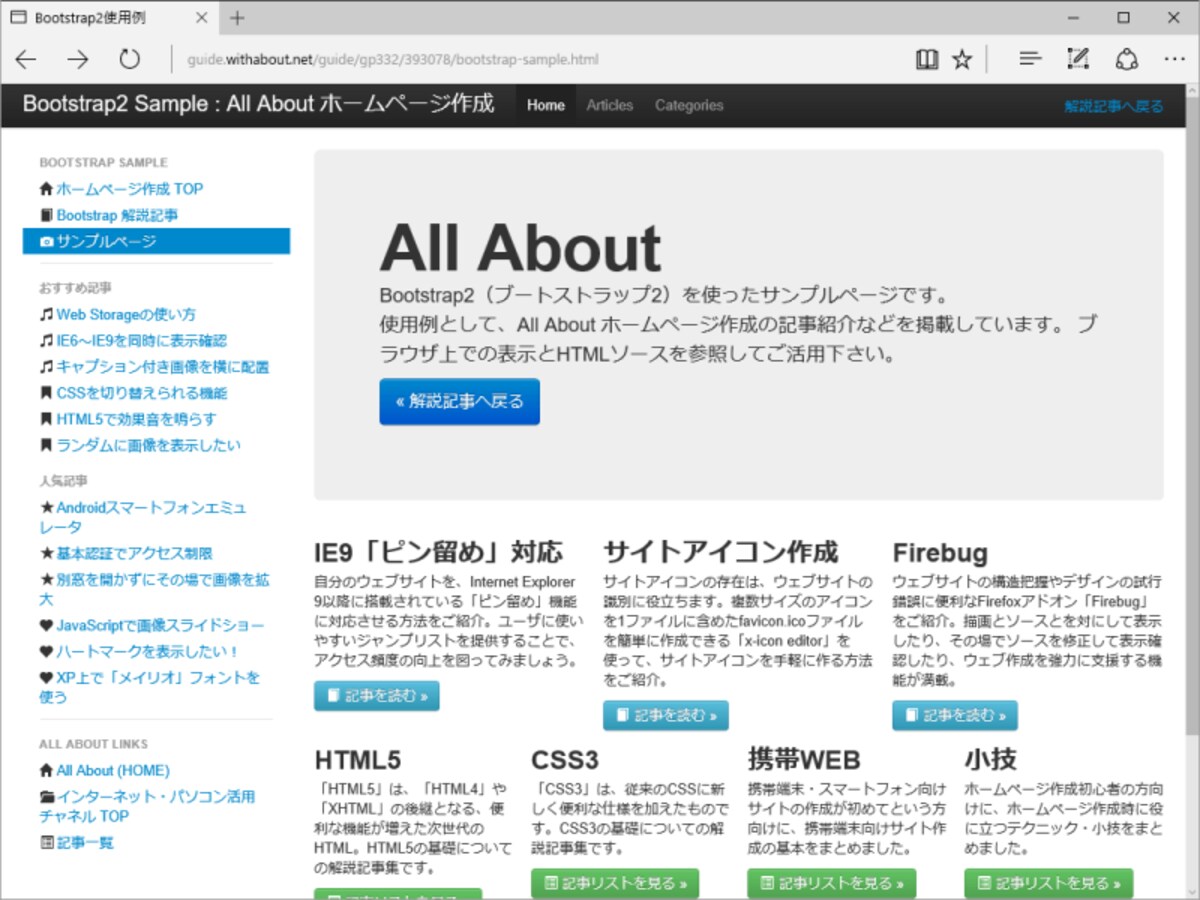Close the Bootstrap2使用例 tab
This screenshot has height=900, width=1200.
click(x=201, y=18)
